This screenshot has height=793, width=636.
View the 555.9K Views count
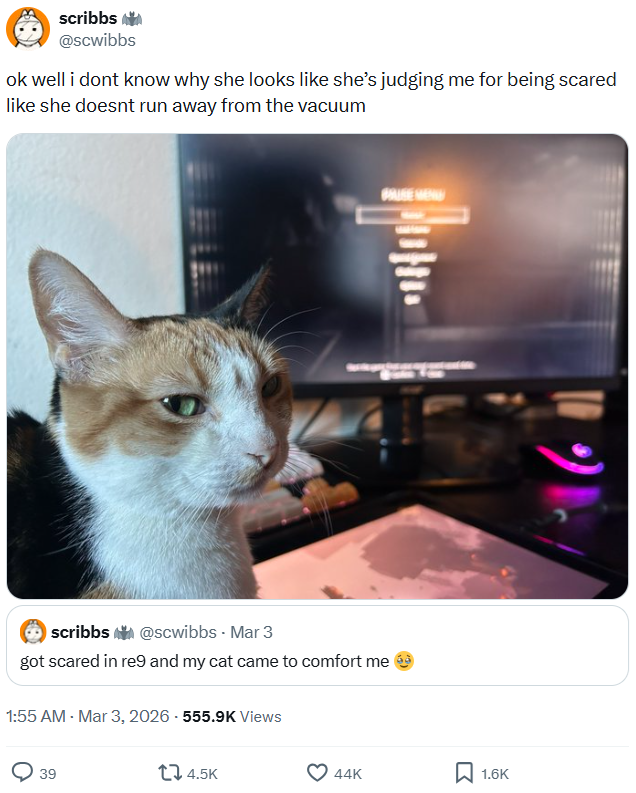232,716
